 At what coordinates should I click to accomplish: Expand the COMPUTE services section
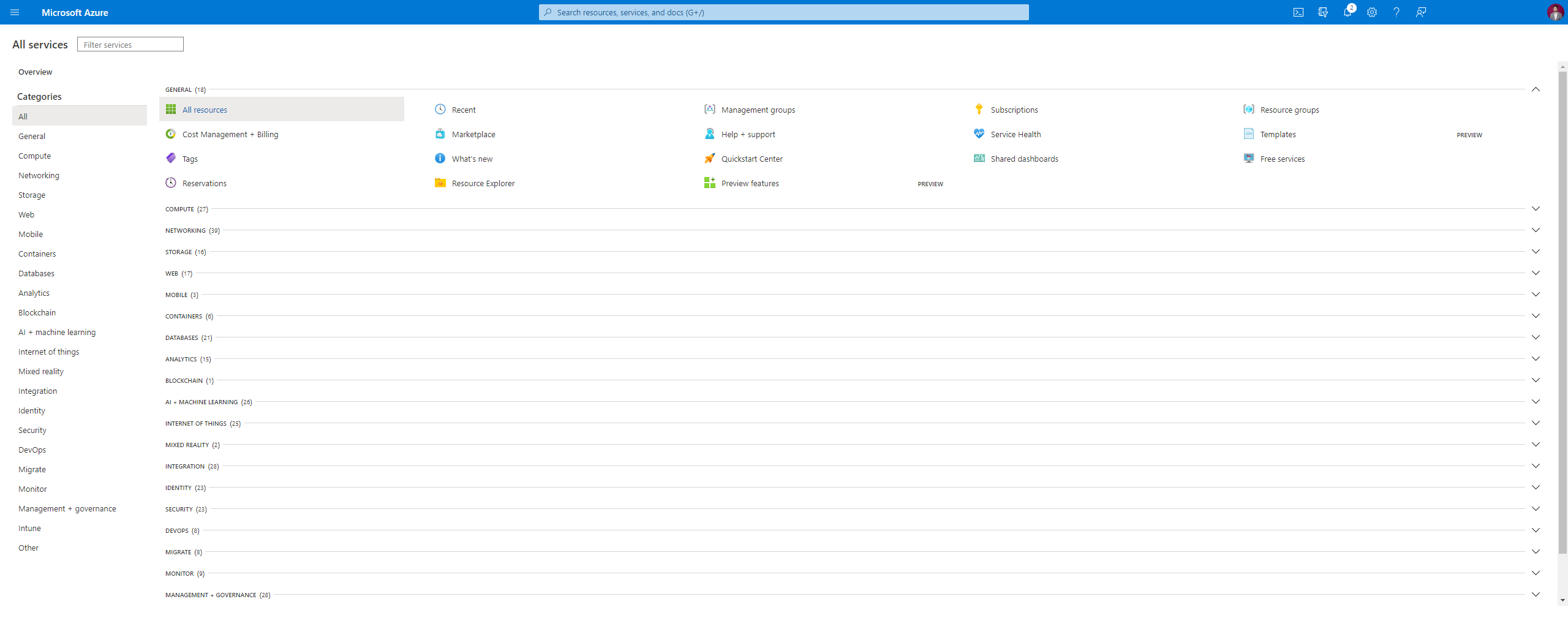(x=1536, y=208)
